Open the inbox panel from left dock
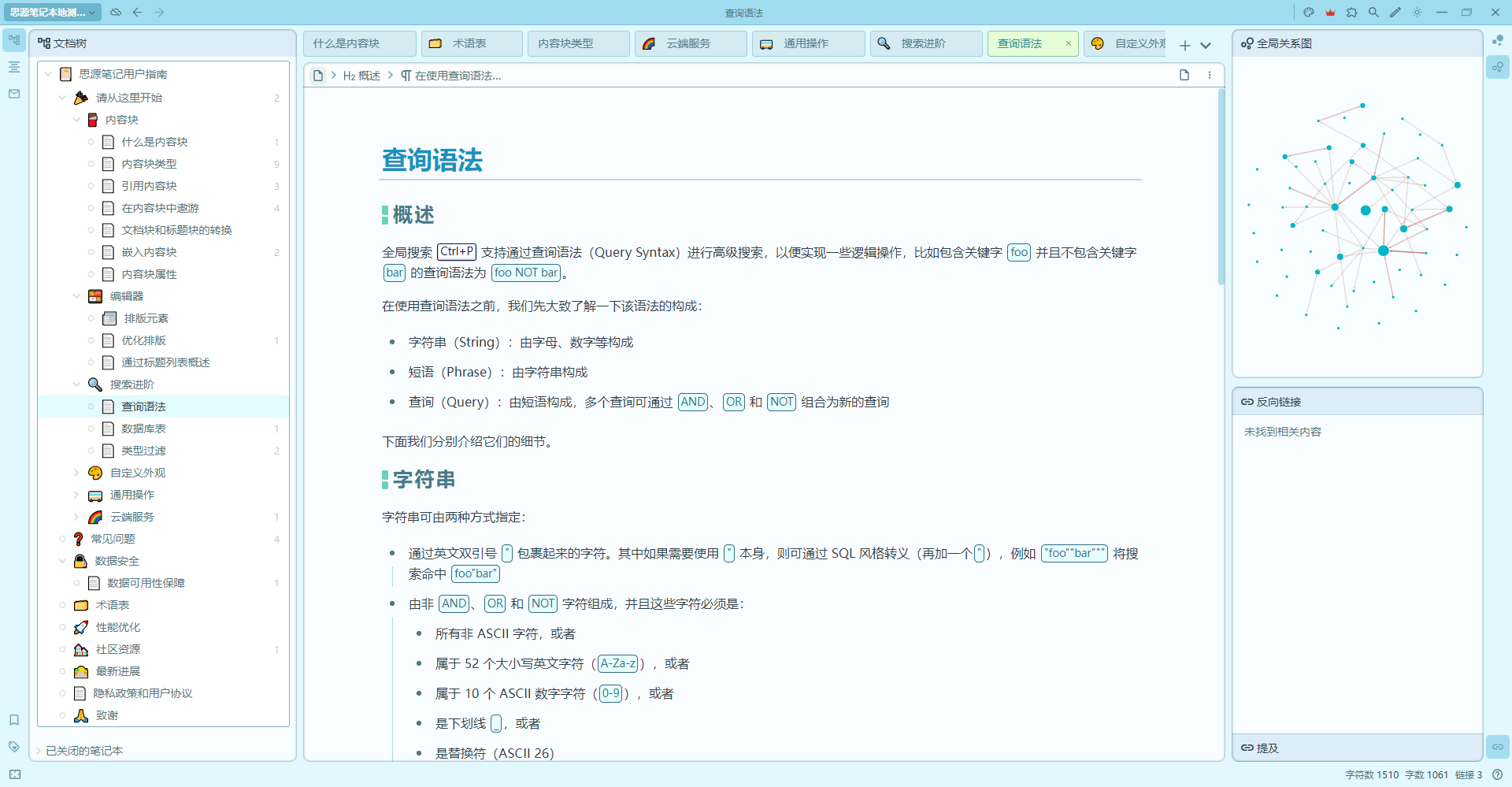1512x787 pixels. pos(14,94)
